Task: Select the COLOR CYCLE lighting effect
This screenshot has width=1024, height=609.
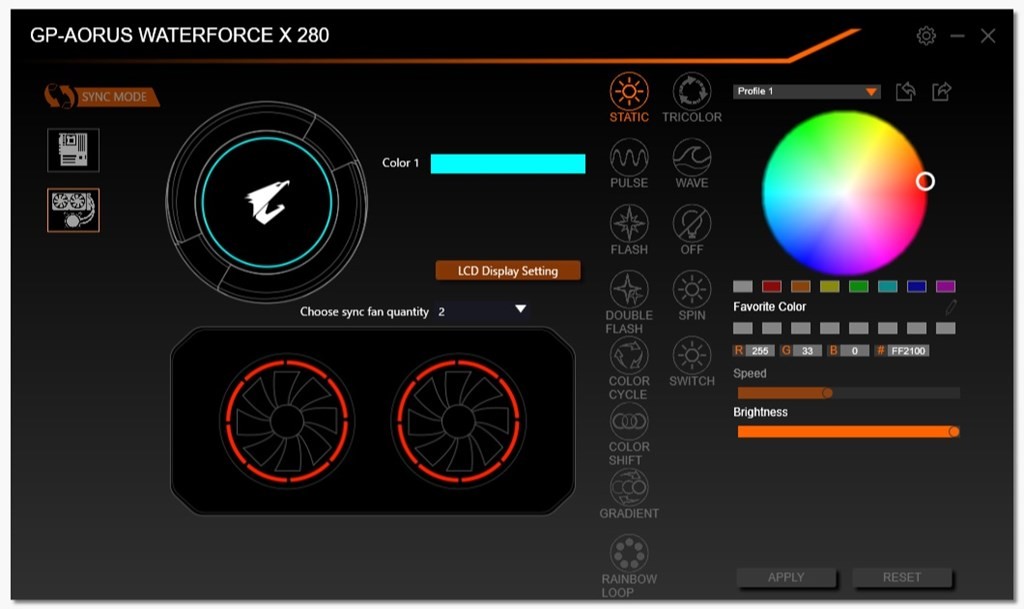Action: [629, 355]
